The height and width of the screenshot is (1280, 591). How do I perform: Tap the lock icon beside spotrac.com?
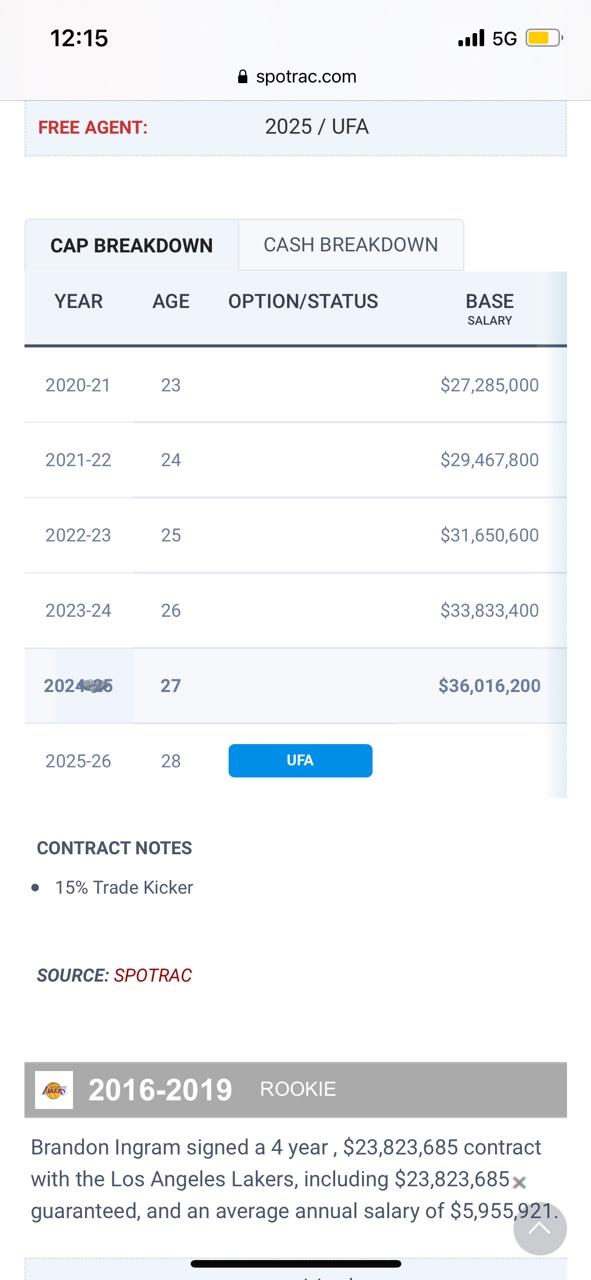click(243, 77)
